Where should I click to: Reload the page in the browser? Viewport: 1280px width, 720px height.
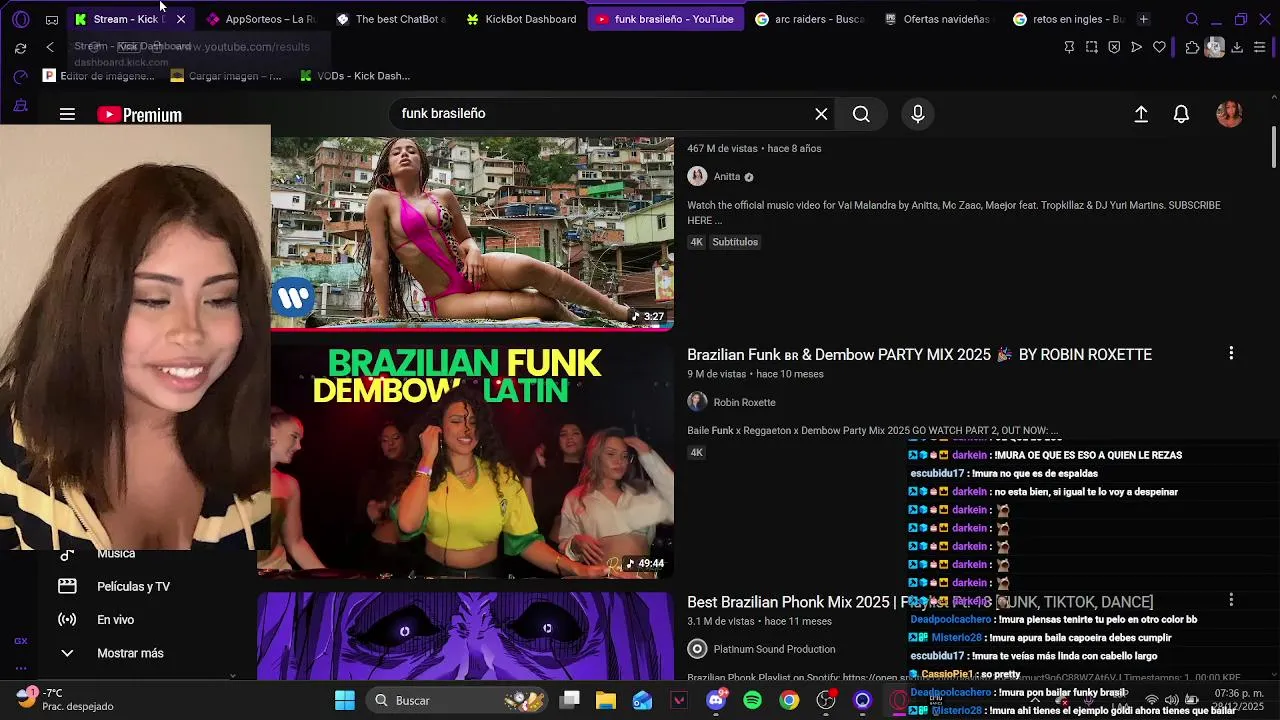pyautogui.click(x=20, y=47)
